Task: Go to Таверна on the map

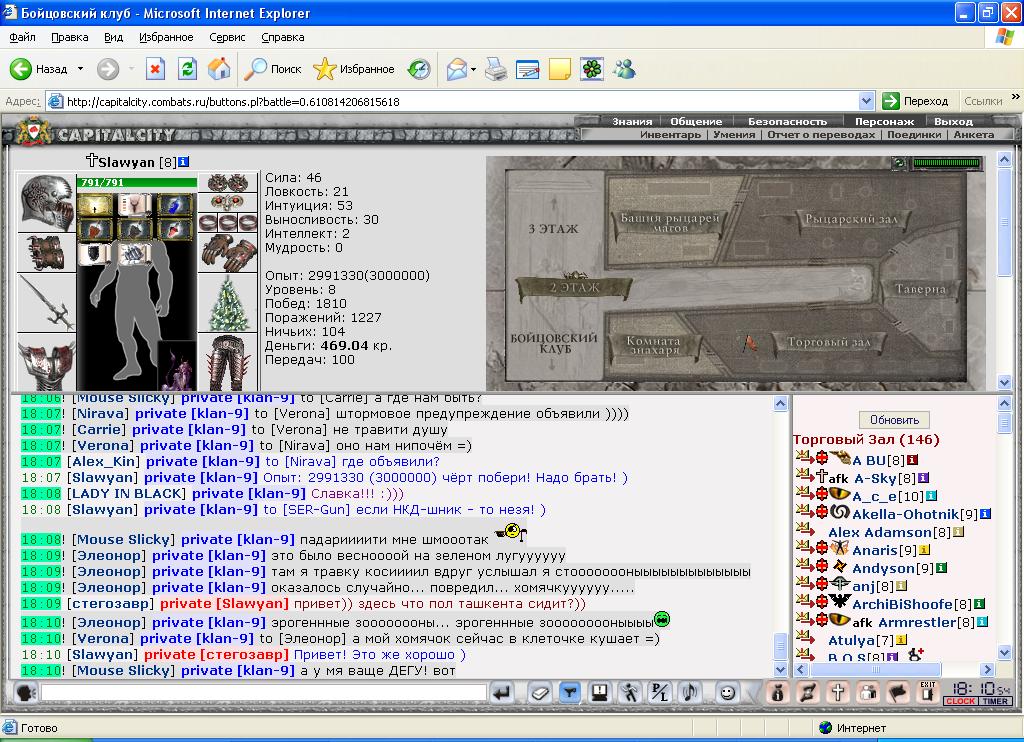Action: (920, 289)
